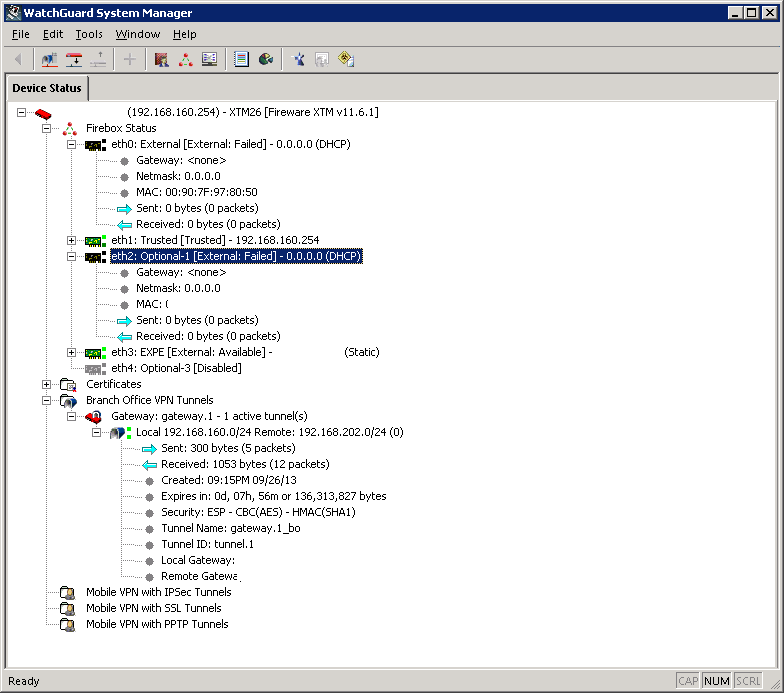Collapse the Branch Office VPN Tunnels node

pyautogui.click(x=46, y=400)
